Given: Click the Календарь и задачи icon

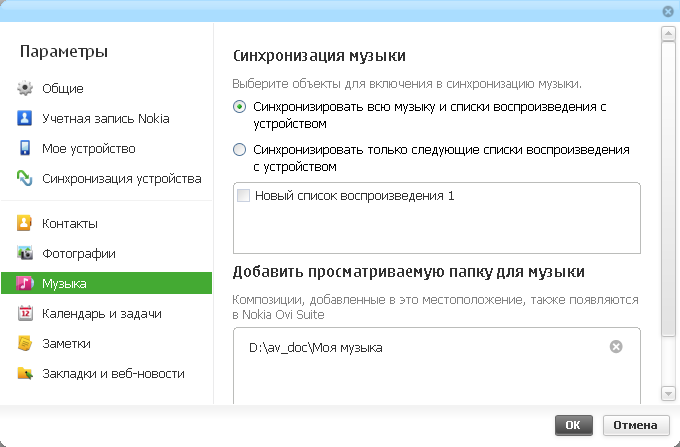Looking at the screenshot, I should click(x=25, y=313).
